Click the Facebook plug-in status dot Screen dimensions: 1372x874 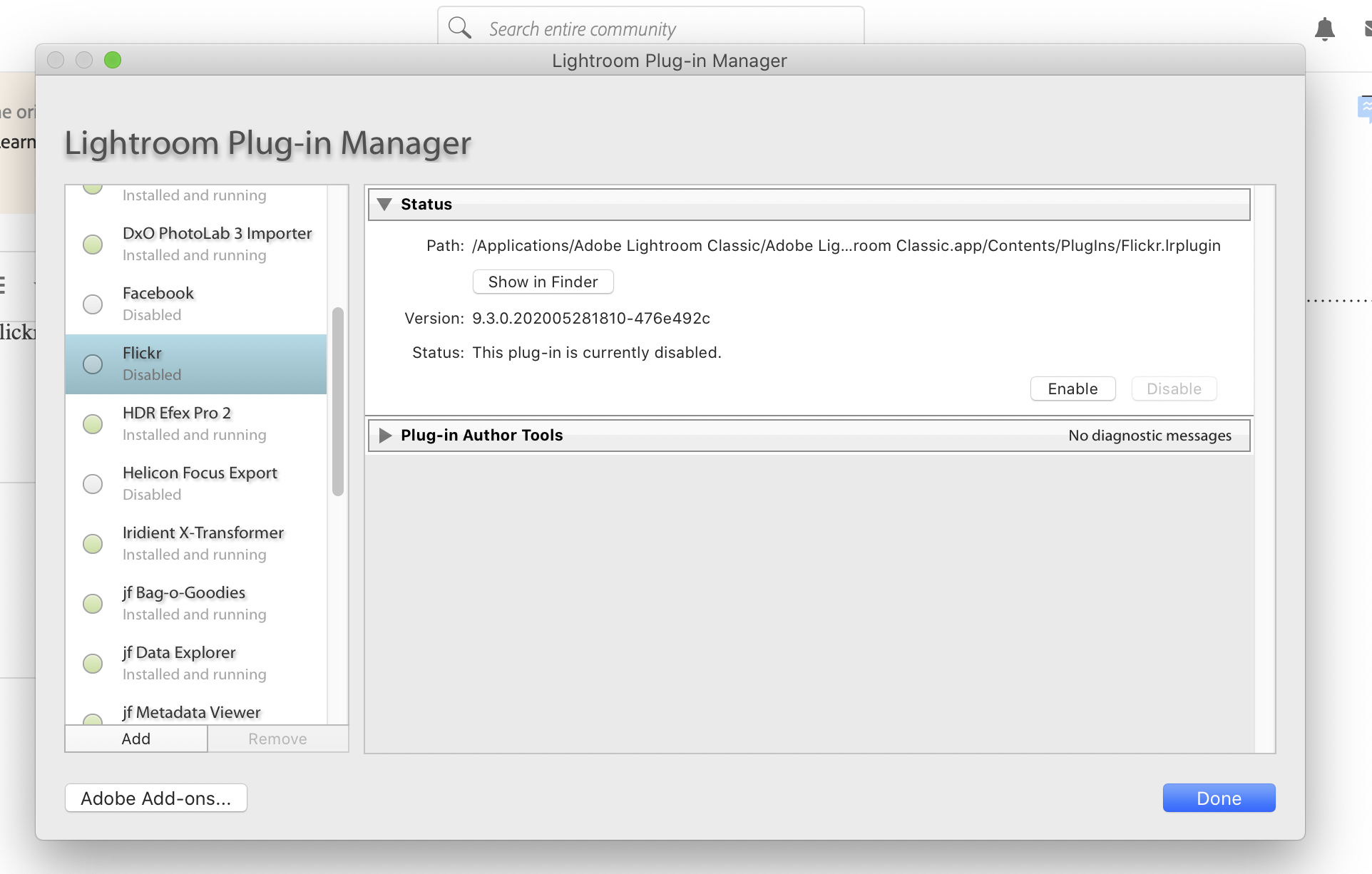pyautogui.click(x=92, y=304)
